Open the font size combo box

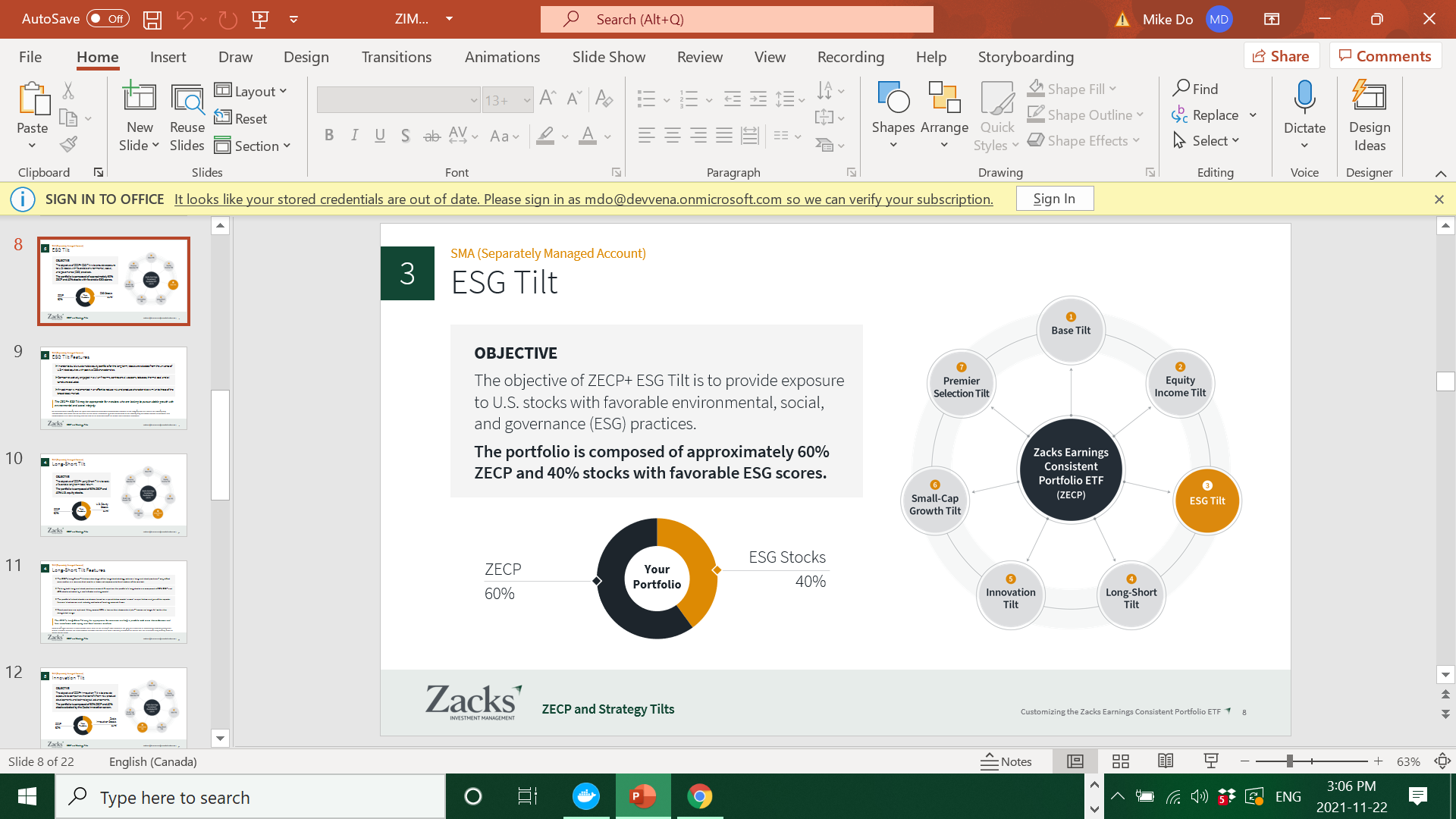(x=507, y=100)
